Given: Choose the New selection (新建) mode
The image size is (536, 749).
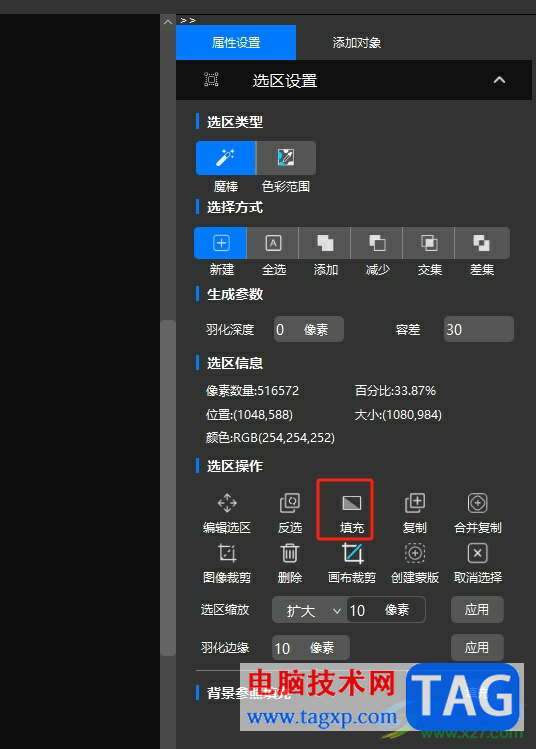Looking at the screenshot, I should tap(221, 243).
